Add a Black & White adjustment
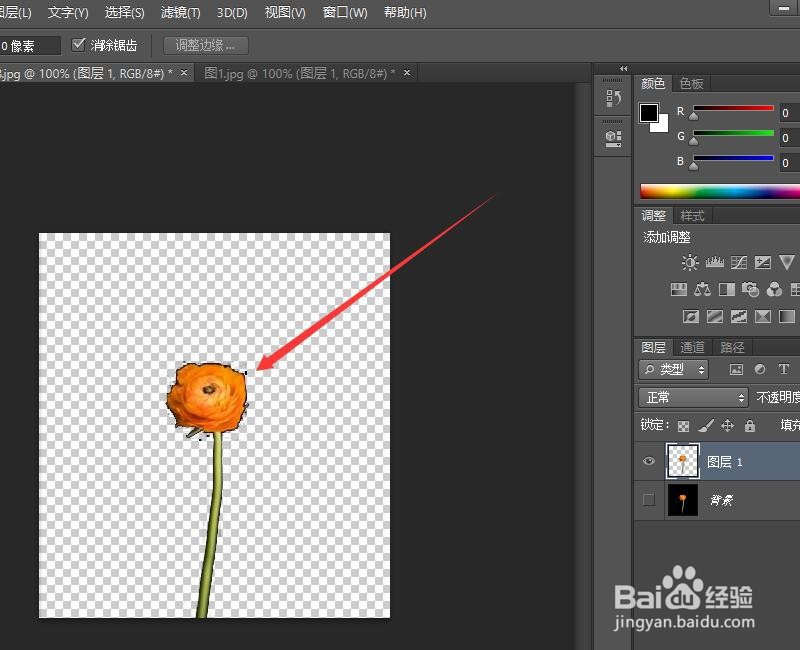 tap(727, 290)
